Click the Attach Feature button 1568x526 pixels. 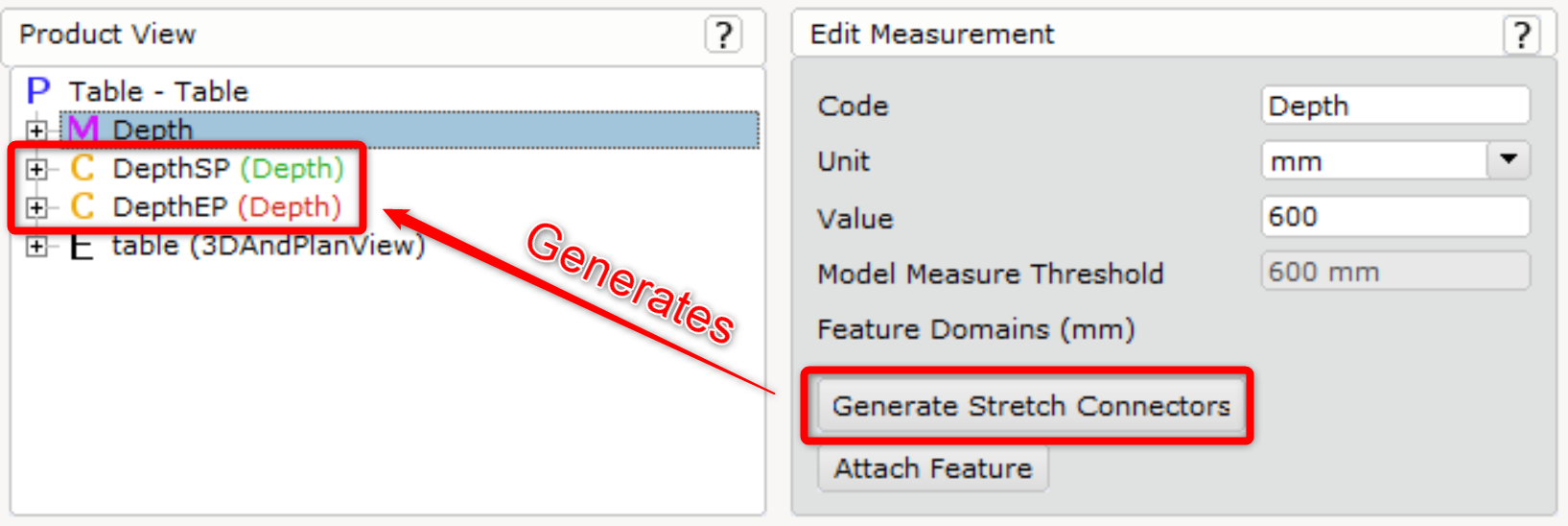[x=933, y=468]
